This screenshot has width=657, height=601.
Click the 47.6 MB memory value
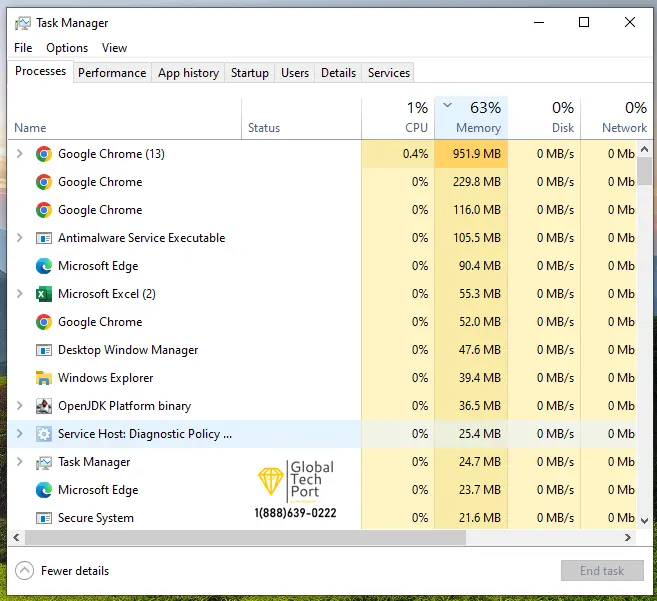click(480, 350)
